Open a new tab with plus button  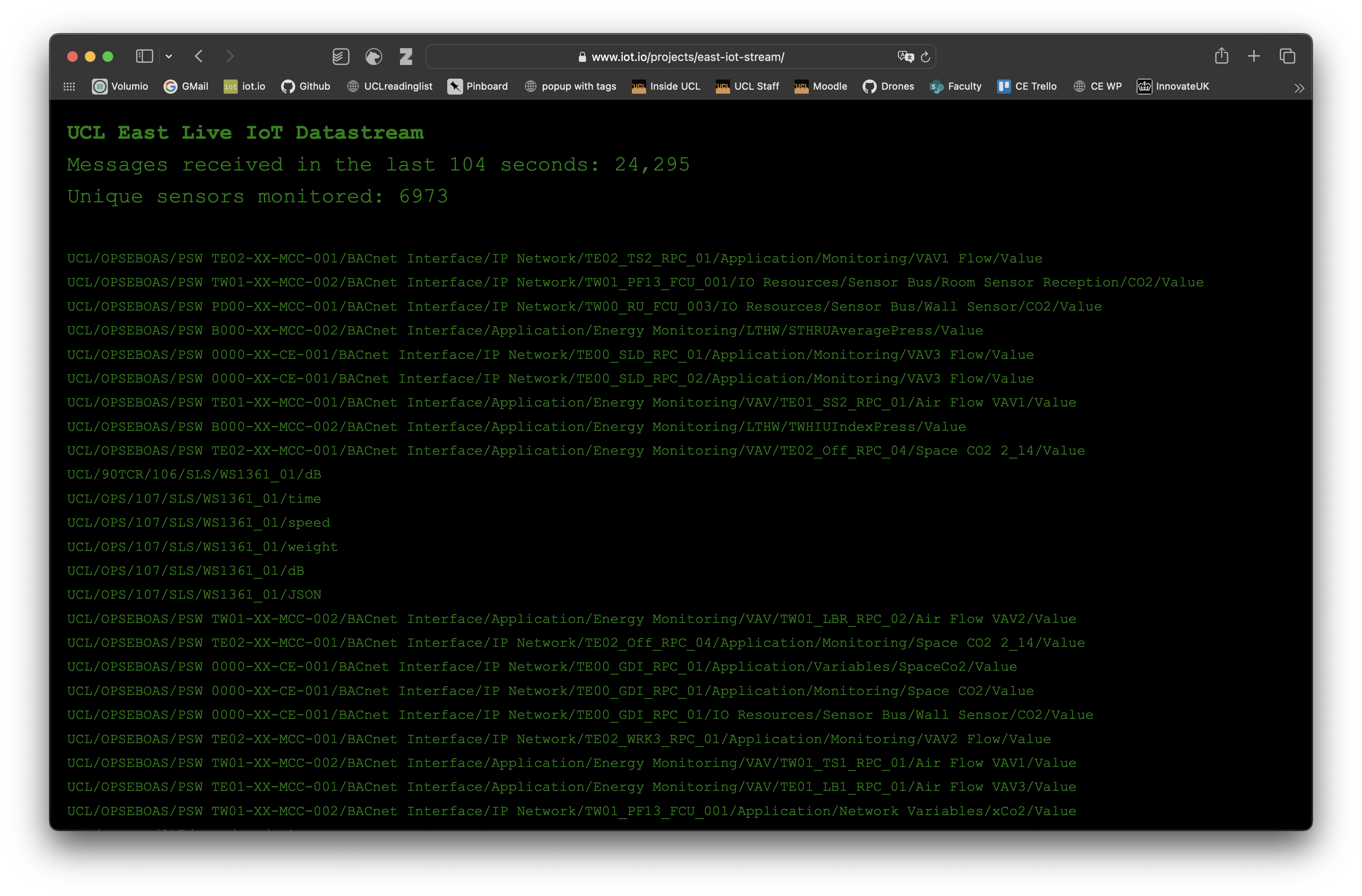tap(1254, 56)
